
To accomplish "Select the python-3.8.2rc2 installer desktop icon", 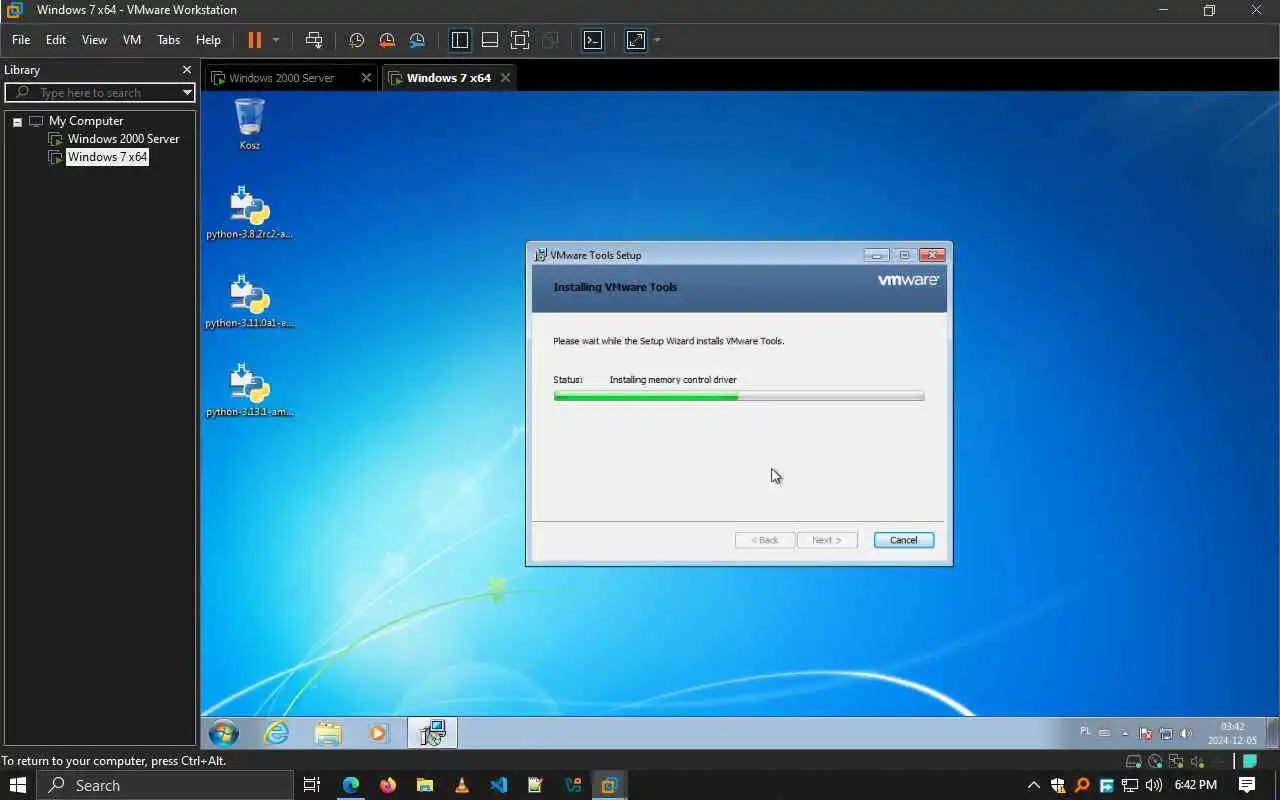I will (249, 212).
